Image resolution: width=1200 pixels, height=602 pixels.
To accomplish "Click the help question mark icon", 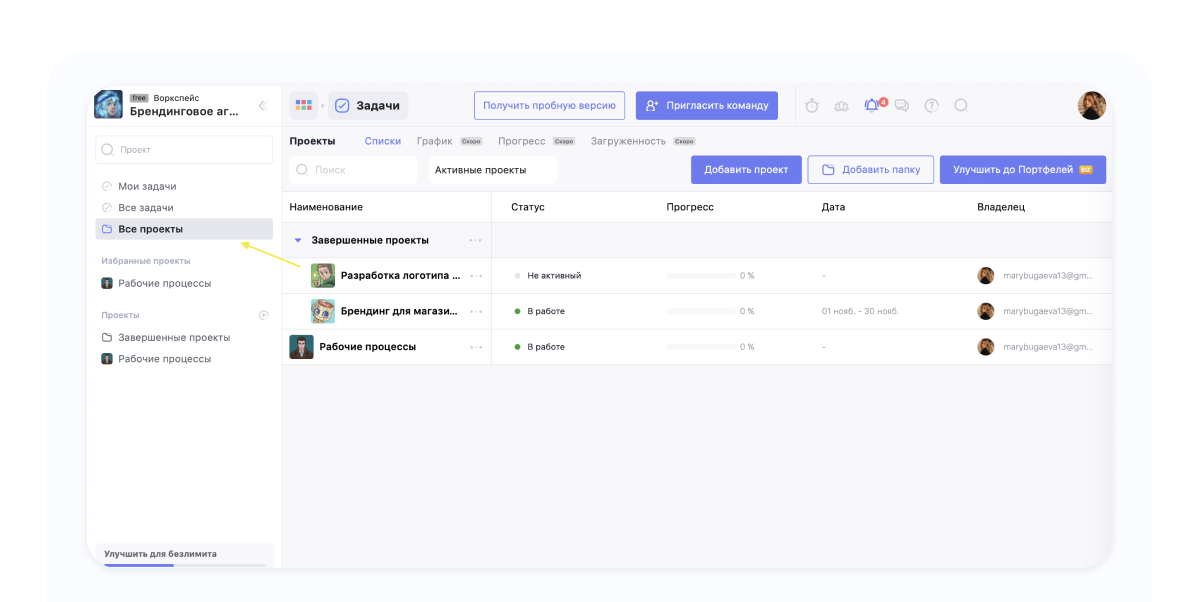I will coord(931,105).
